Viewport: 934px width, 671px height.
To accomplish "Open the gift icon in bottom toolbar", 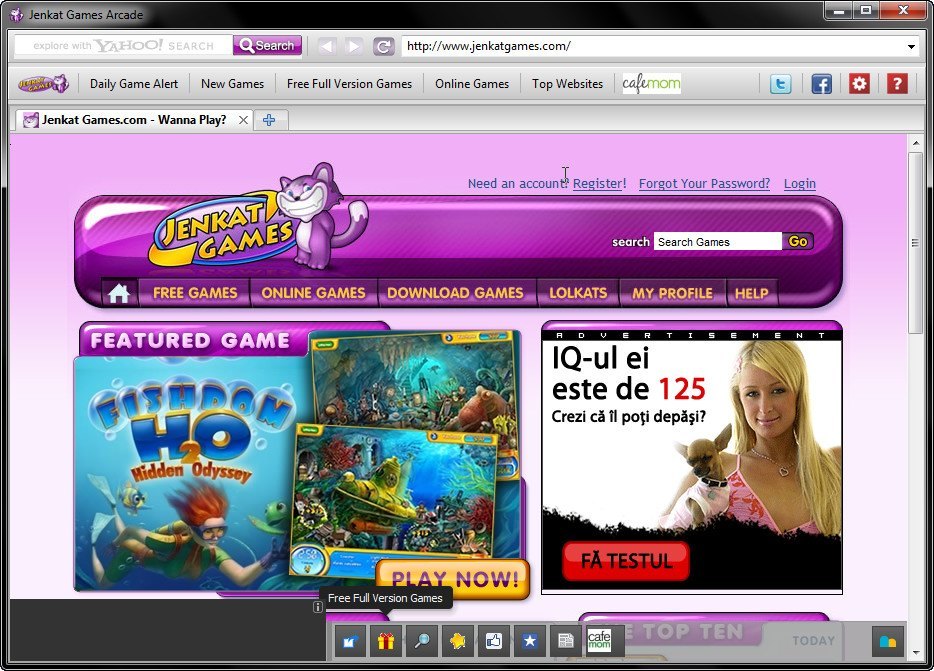I will (386, 641).
